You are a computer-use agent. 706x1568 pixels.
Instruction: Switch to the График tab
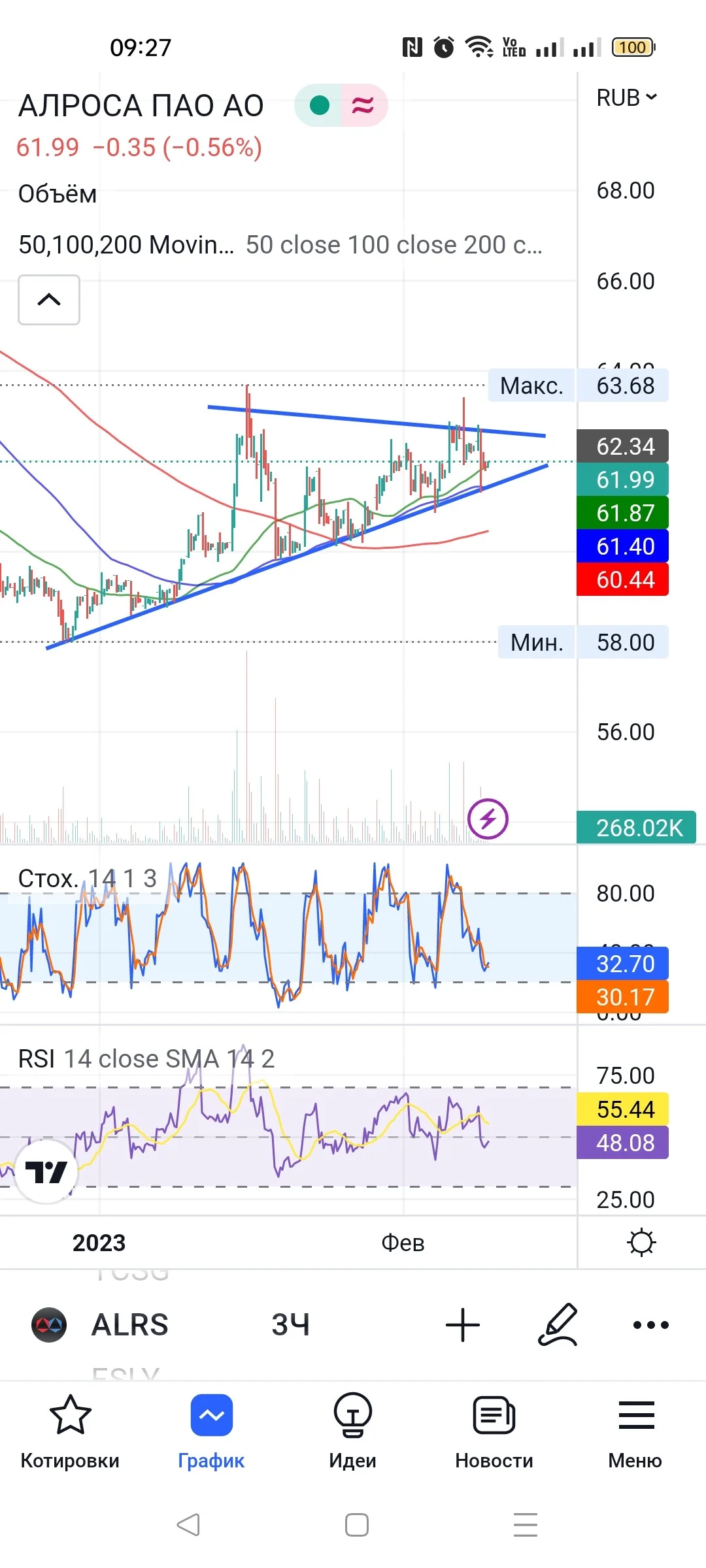(x=211, y=1432)
